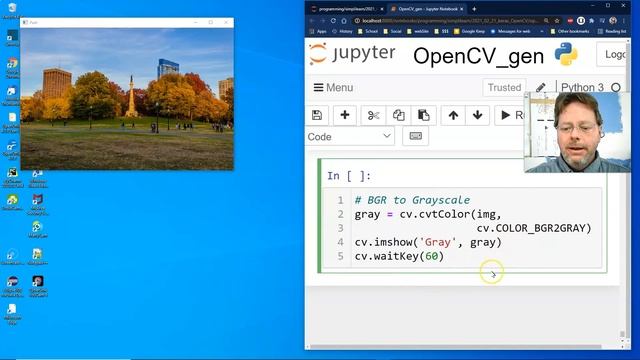The height and width of the screenshot is (360, 640).
Task: Click the Python logo in notebook header
Action: pyautogui.click(x=566, y=54)
